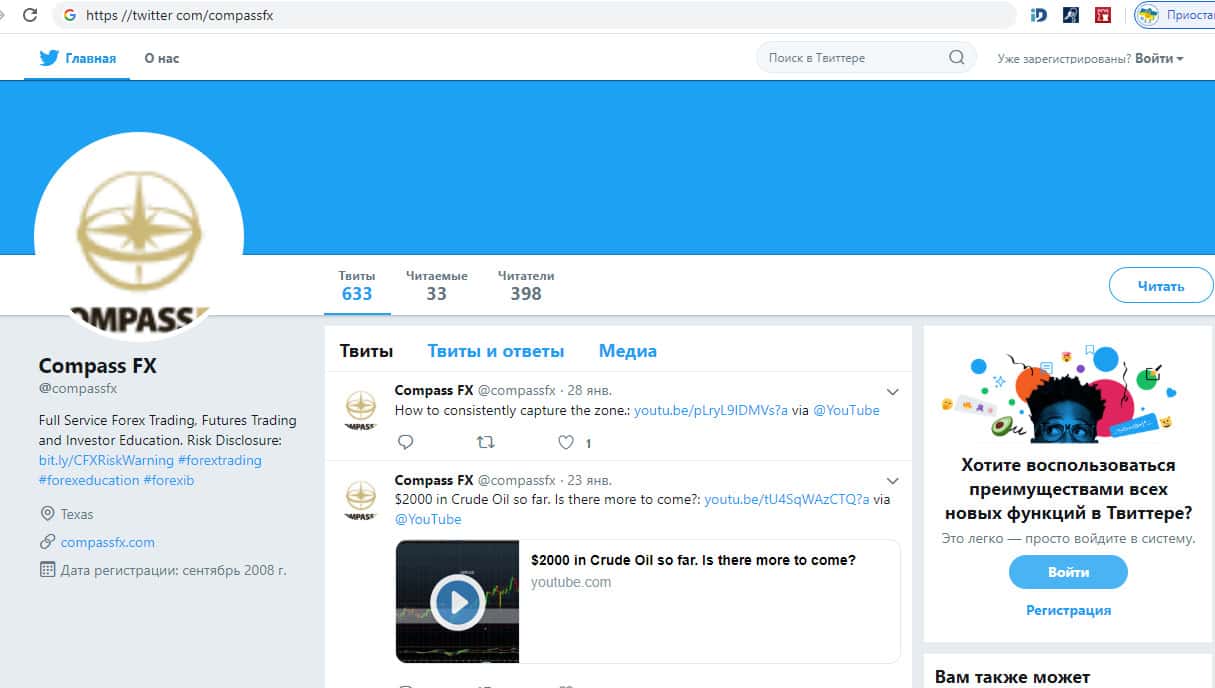Play the Crude Oil video preview
This screenshot has height=688, width=1215.
pyautogui.click(x=457, y=602)
